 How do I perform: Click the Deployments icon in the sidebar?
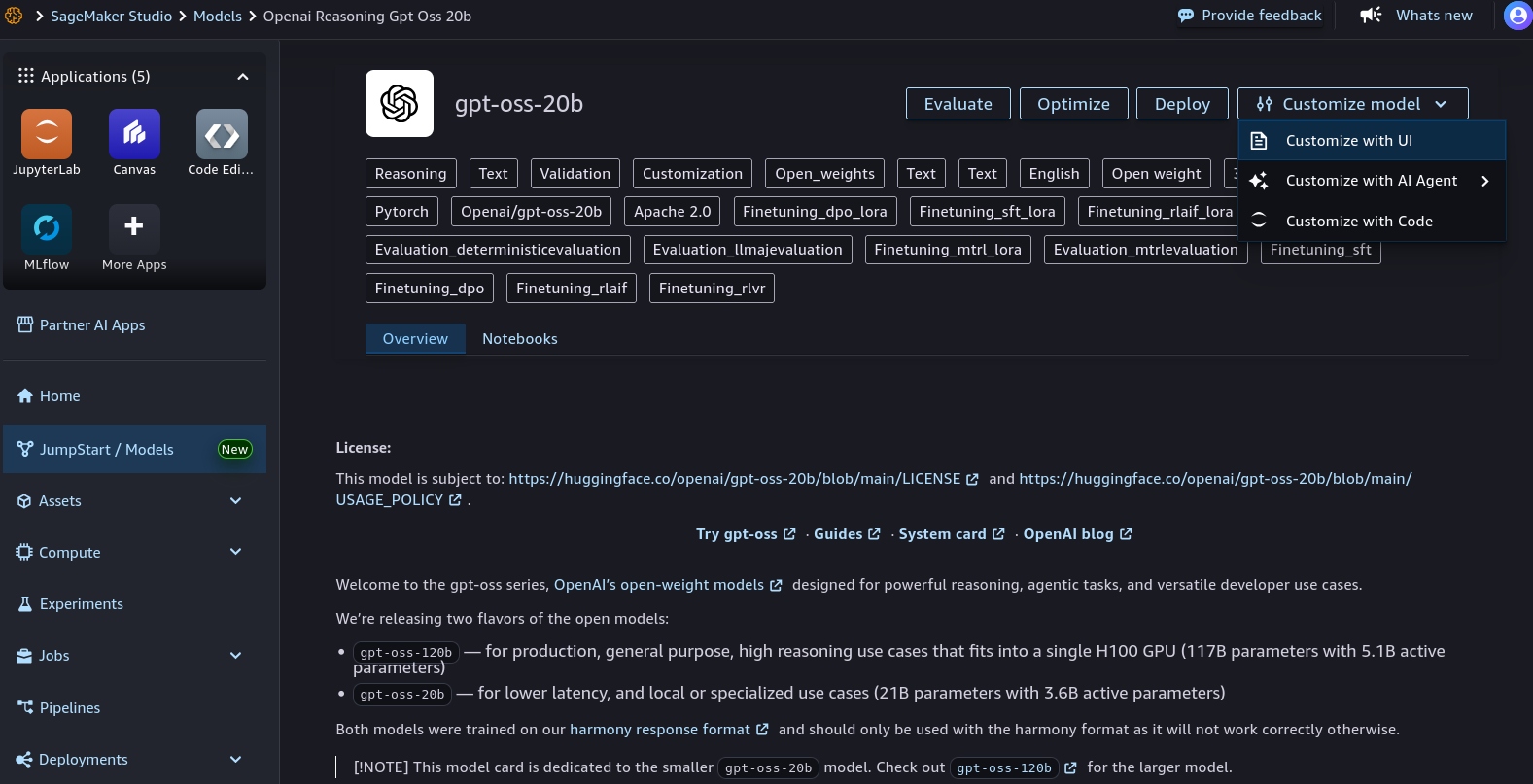click(25, 759)
